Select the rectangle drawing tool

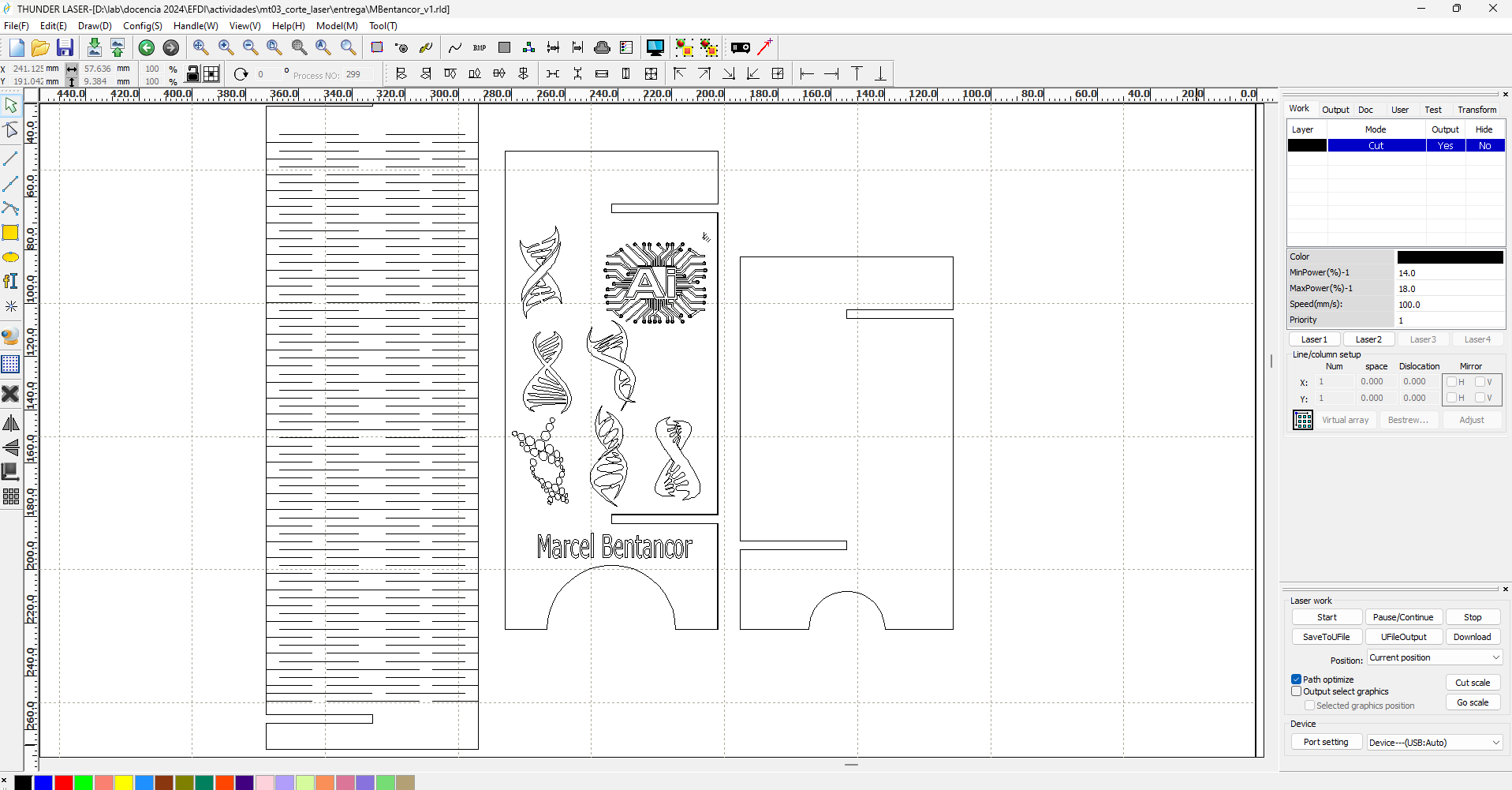10,233
